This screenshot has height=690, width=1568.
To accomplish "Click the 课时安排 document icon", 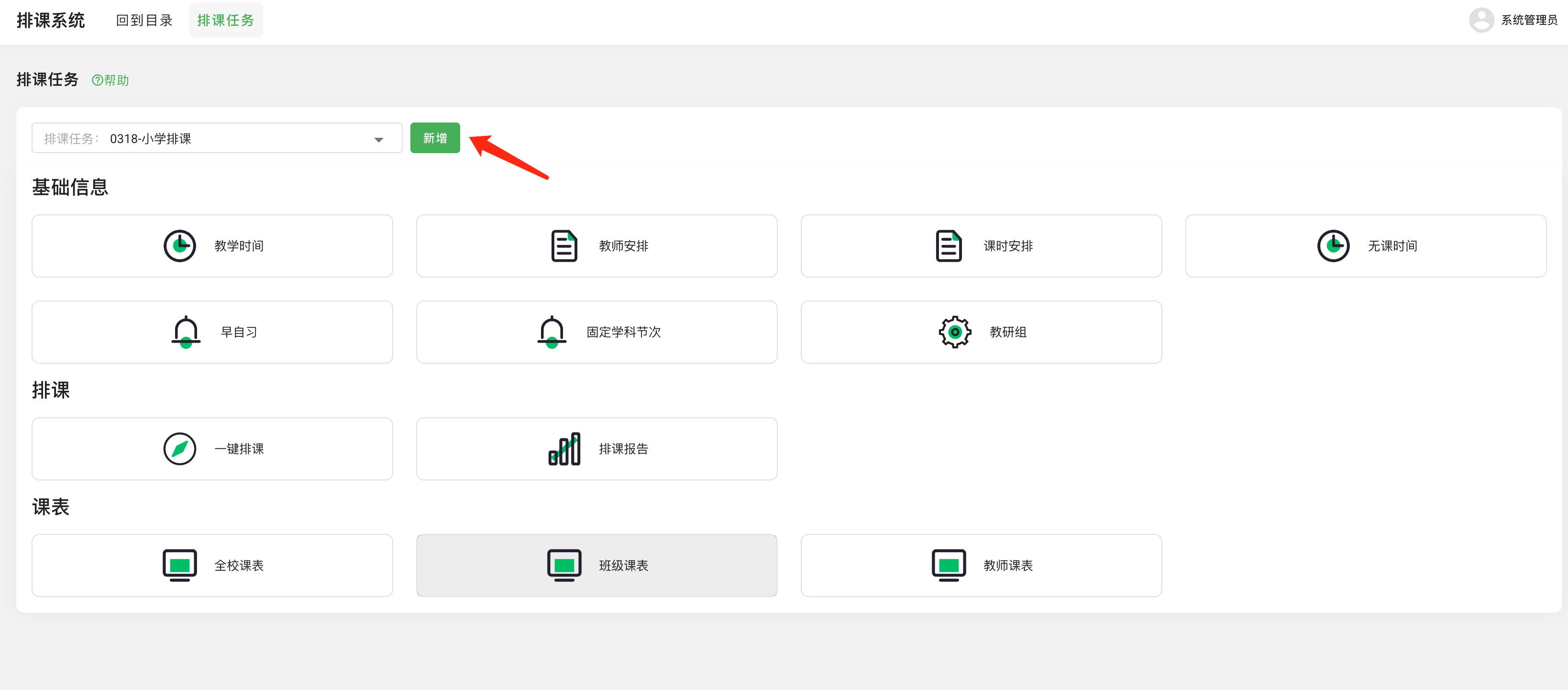I will click(949, 246).
